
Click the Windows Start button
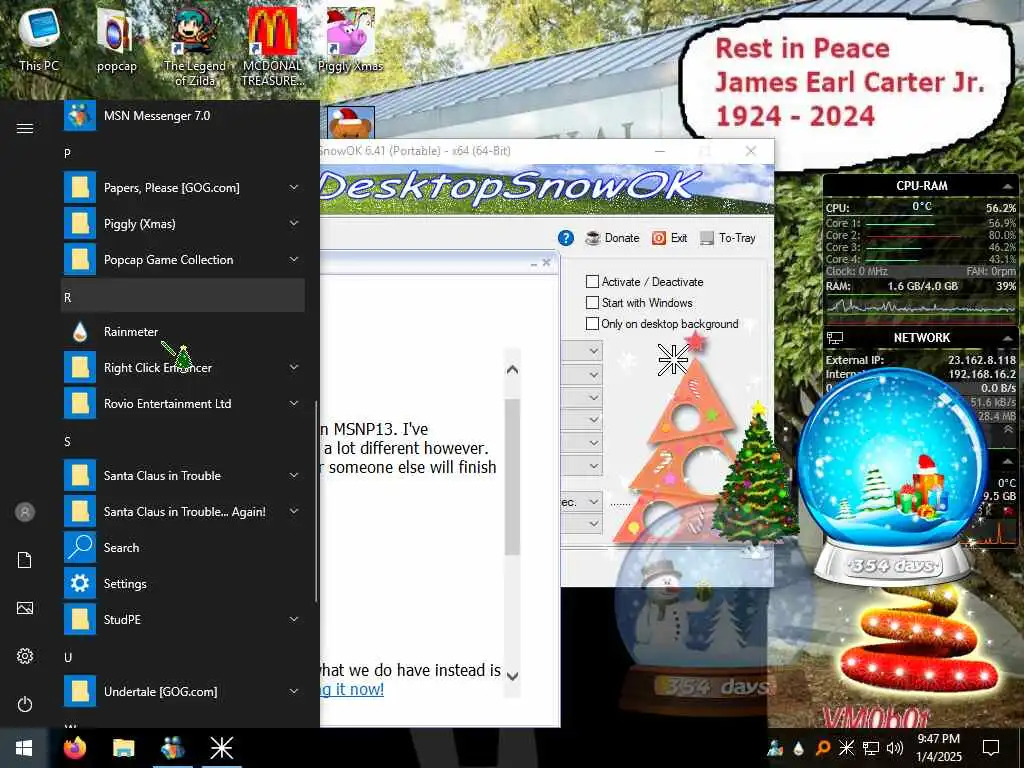point(24,748)
